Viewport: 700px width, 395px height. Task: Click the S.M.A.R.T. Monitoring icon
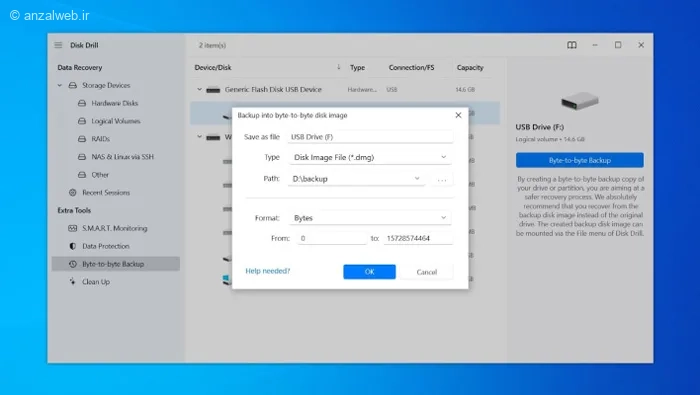(x=72, y=228)
